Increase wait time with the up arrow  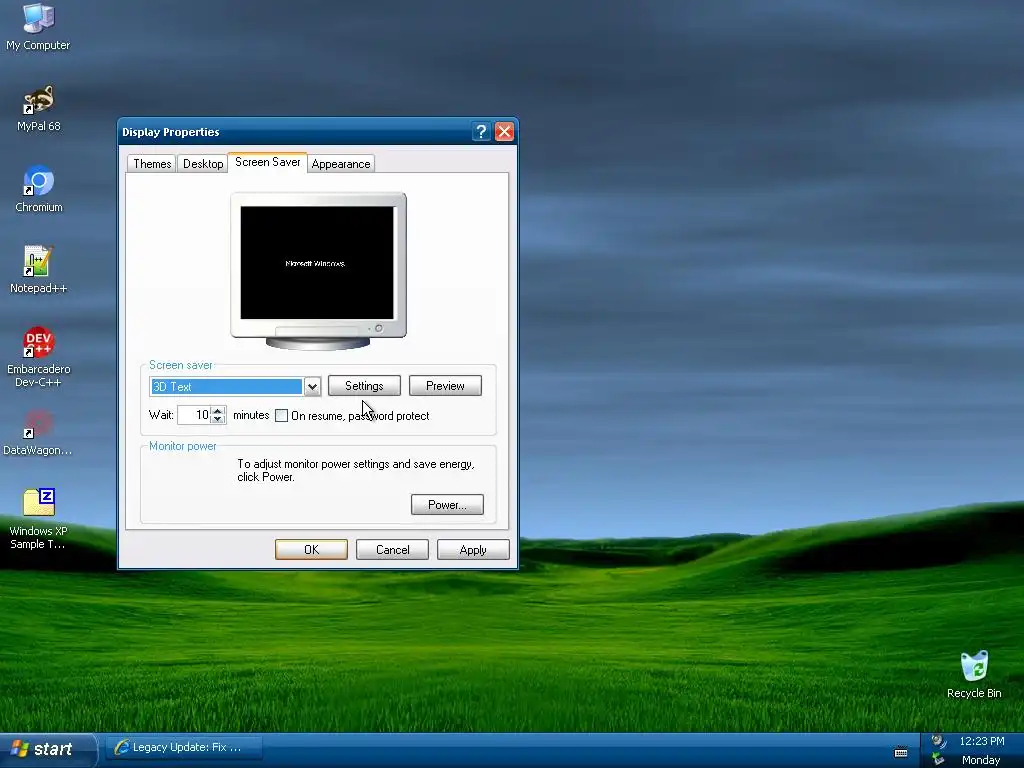pos(218,410)
